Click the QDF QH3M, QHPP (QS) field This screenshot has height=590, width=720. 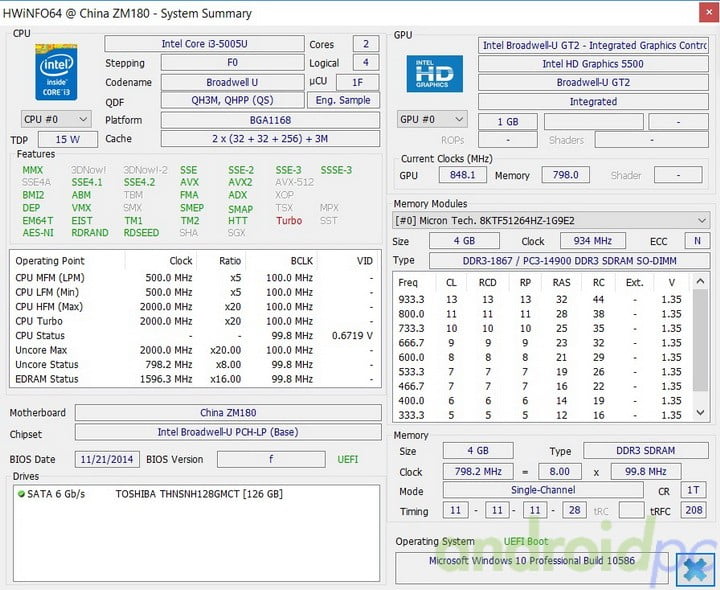tap(232, 100)
